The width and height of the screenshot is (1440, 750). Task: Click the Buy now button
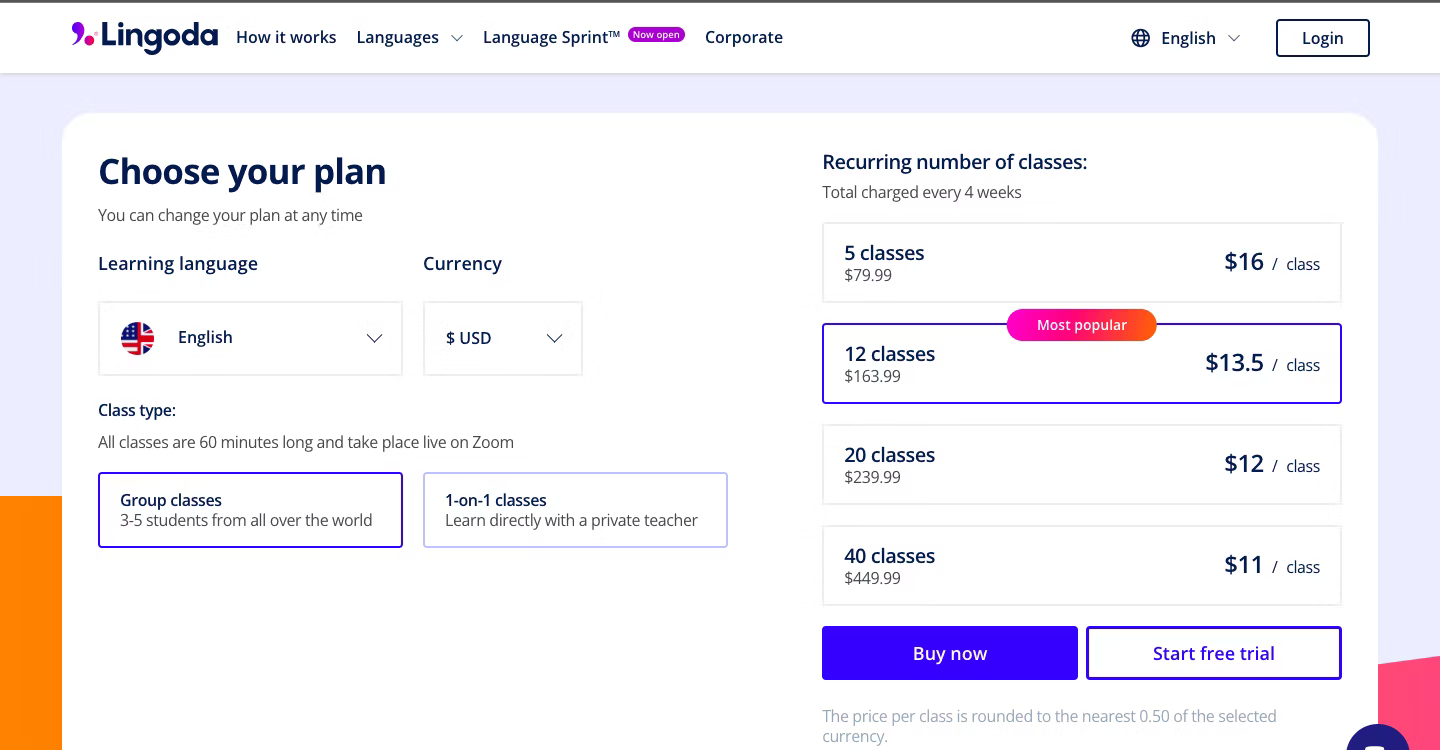[x=949, y=653]
